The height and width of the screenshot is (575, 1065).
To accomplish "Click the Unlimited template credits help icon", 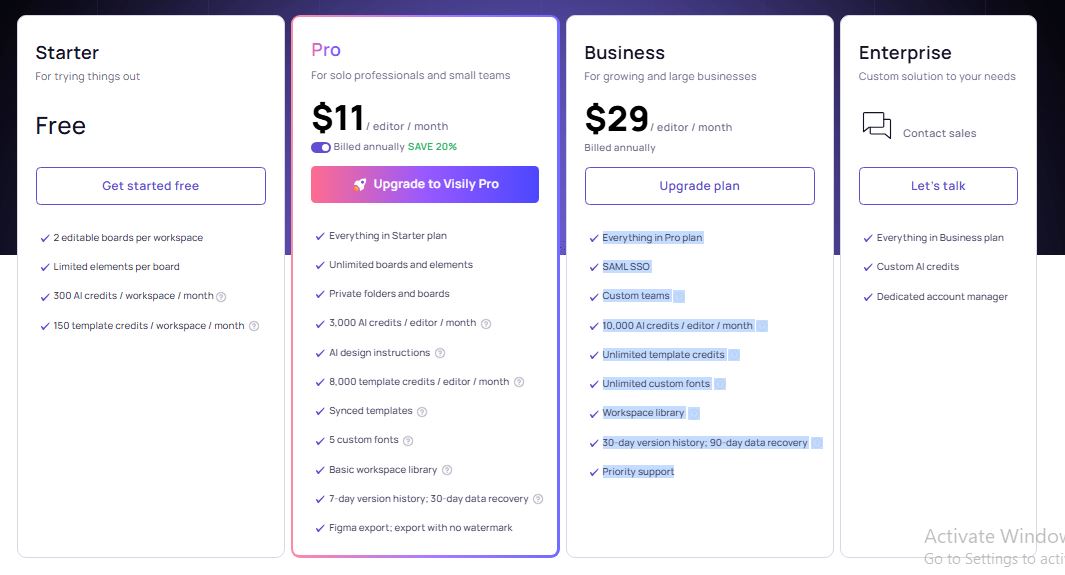I will point(734,355).
